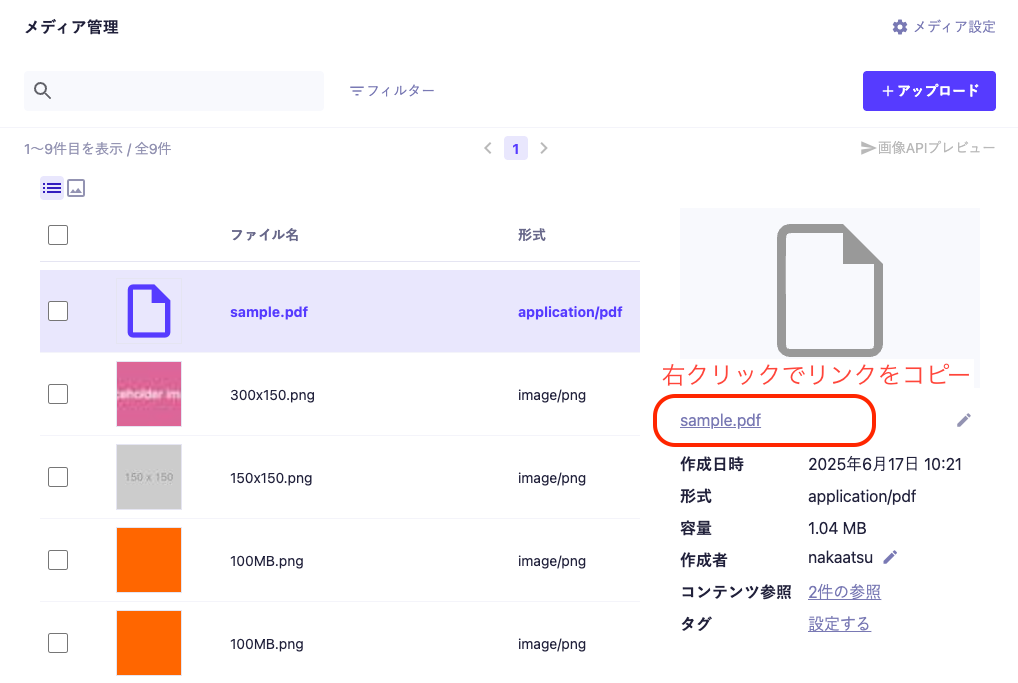Go to previous page chevron
1018x683 pixels.
click(x=488, y=148)
